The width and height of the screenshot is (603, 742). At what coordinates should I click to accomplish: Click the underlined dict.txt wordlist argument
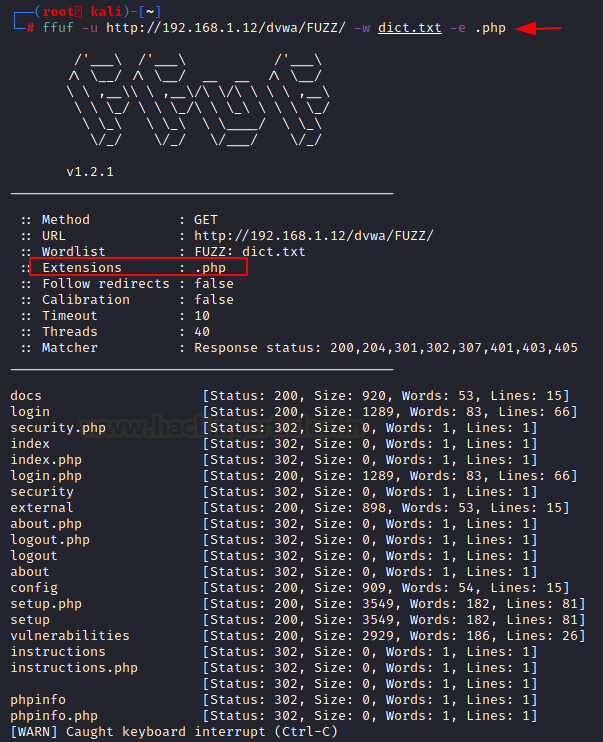(x=409, y=28)
